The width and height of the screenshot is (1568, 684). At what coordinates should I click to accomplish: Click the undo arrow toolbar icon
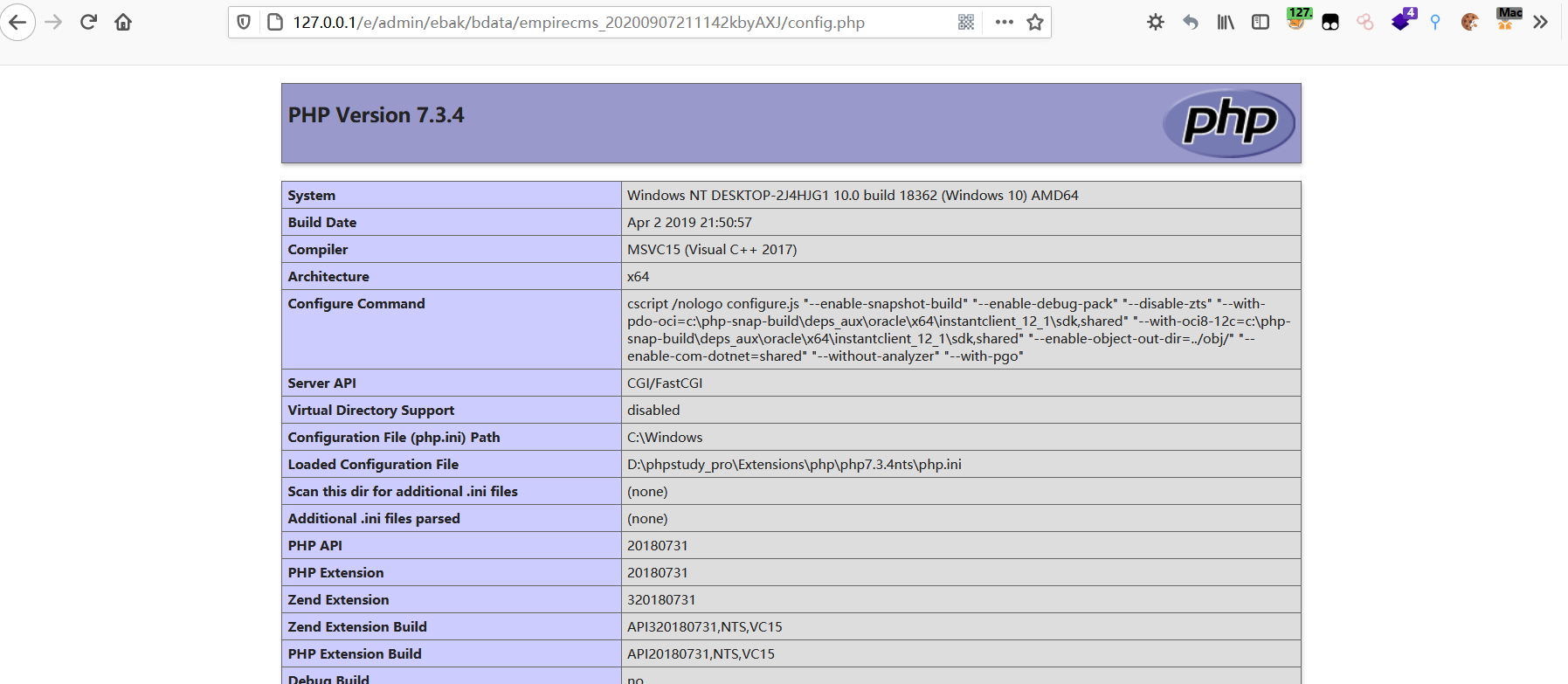click(1191, 22)
